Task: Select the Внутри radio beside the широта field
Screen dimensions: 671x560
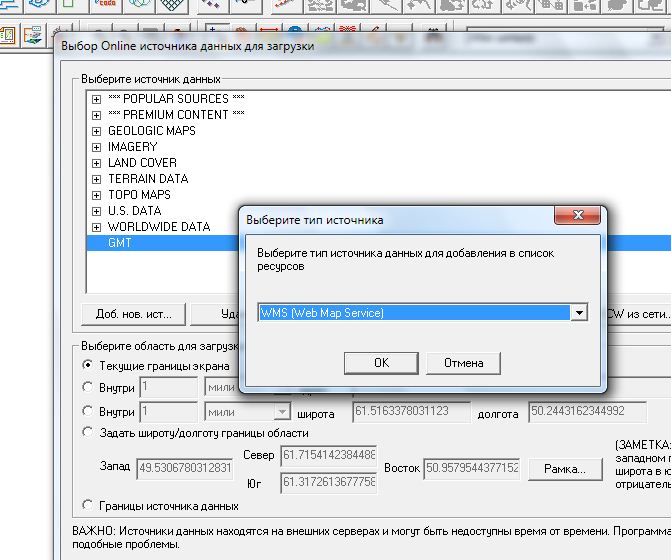Action: tap(89, 411)
